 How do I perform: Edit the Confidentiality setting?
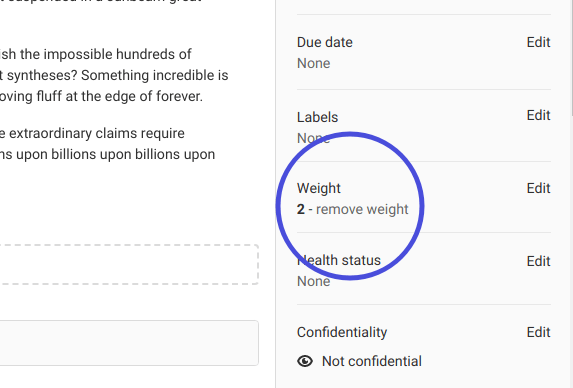click(538, 332)
